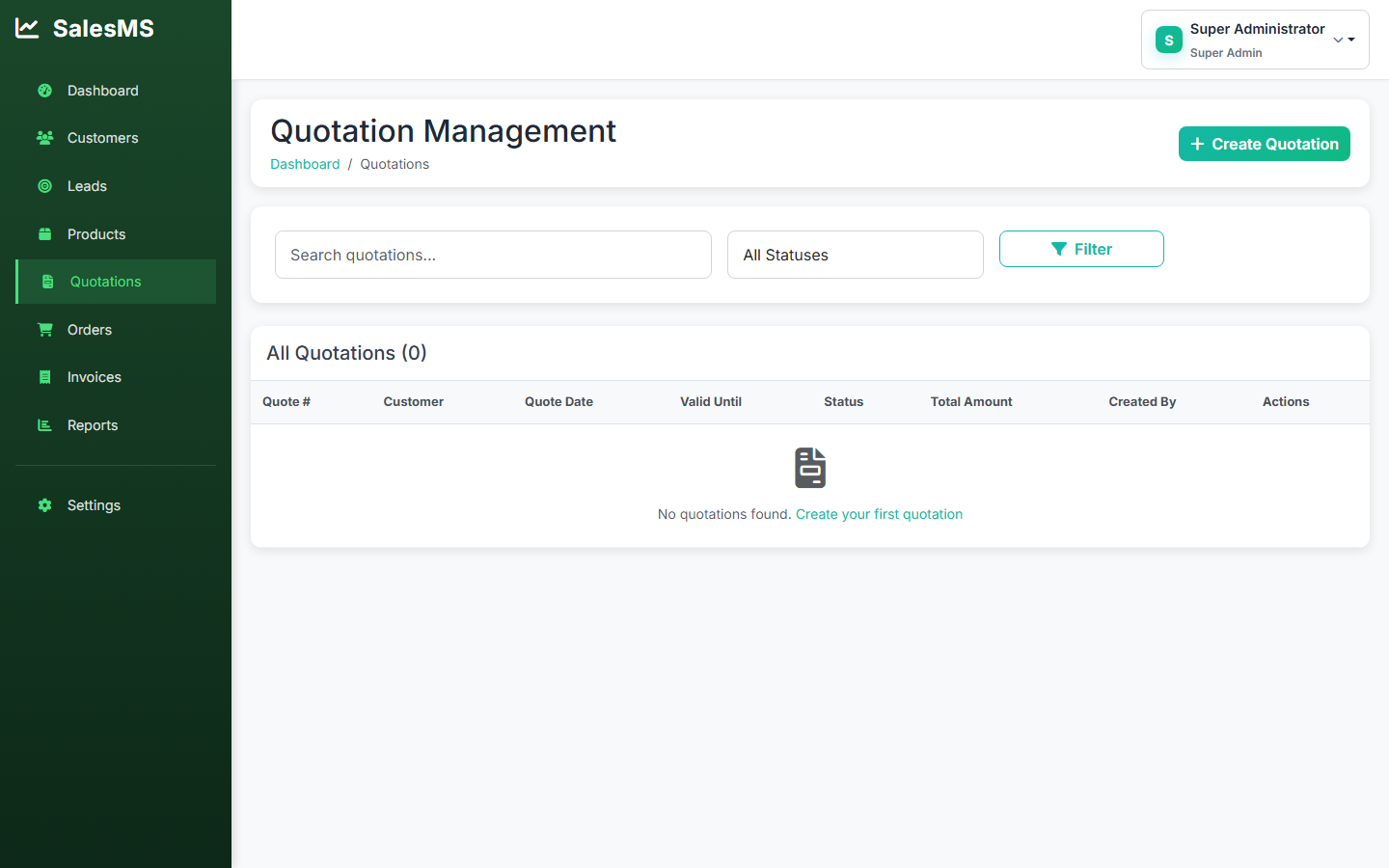Click the 'Quote #' column header
The width and height of the screenshot is (1389, 868).
pyautogui.click(x=286, y=402)
